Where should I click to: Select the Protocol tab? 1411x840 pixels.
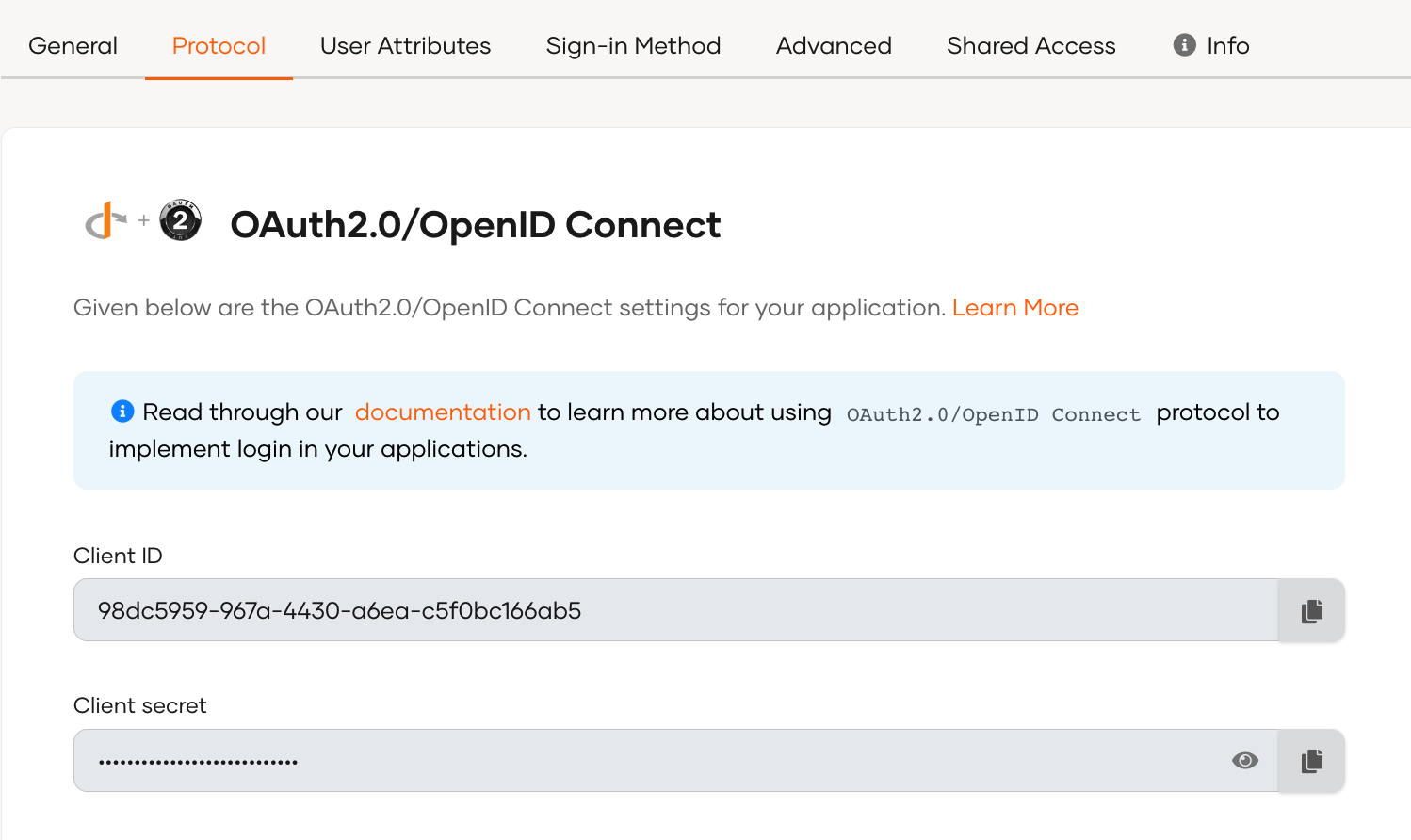219,45
